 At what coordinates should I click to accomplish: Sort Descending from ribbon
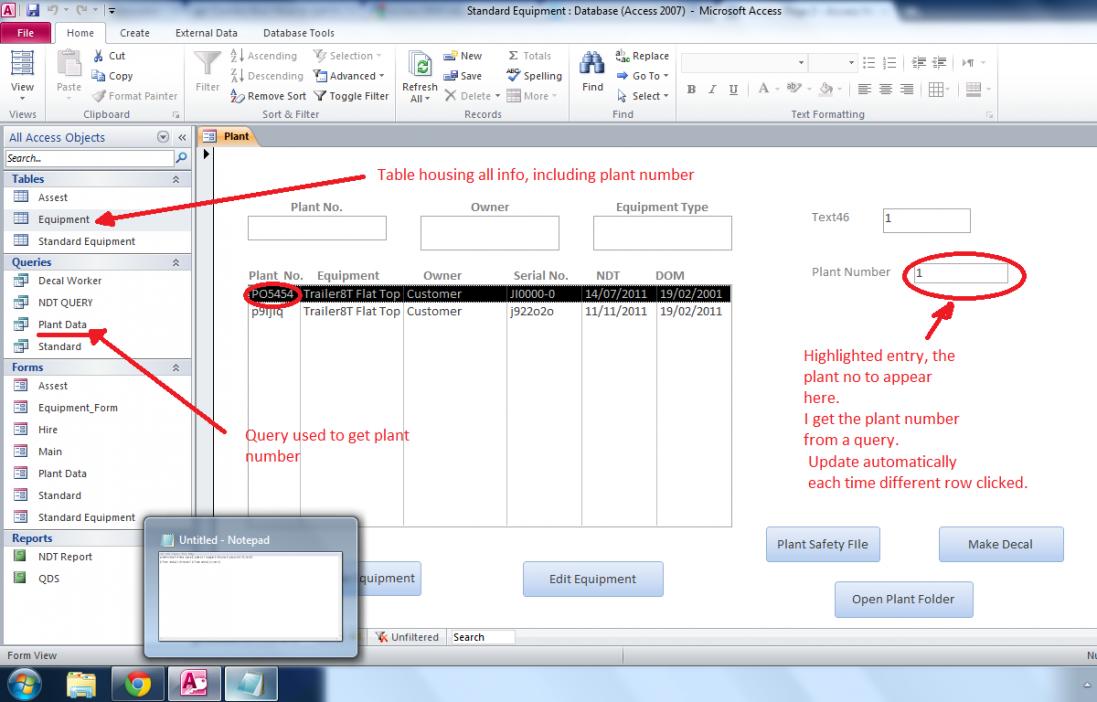coord(267,76)
